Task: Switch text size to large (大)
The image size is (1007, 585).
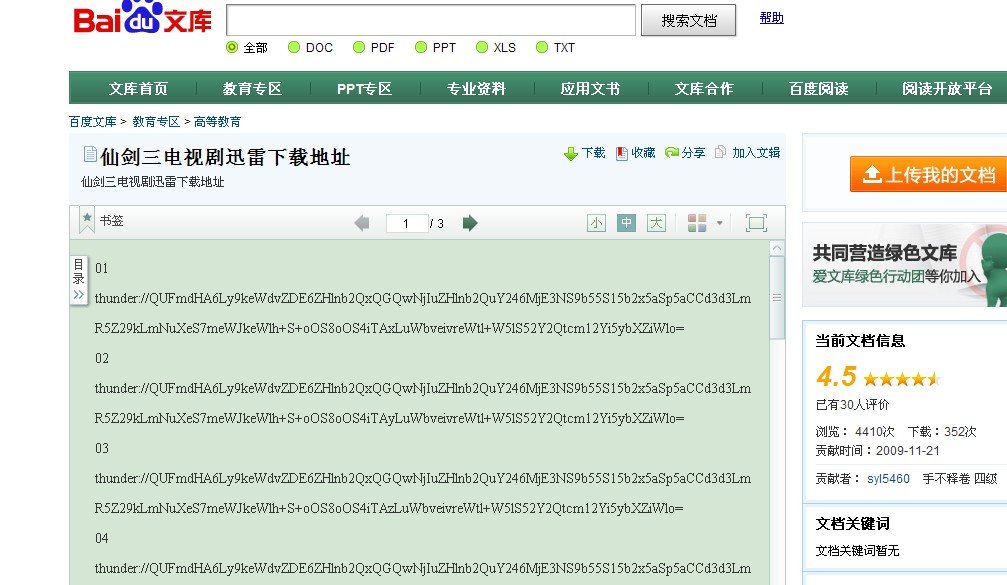Action: click(655, 223)
